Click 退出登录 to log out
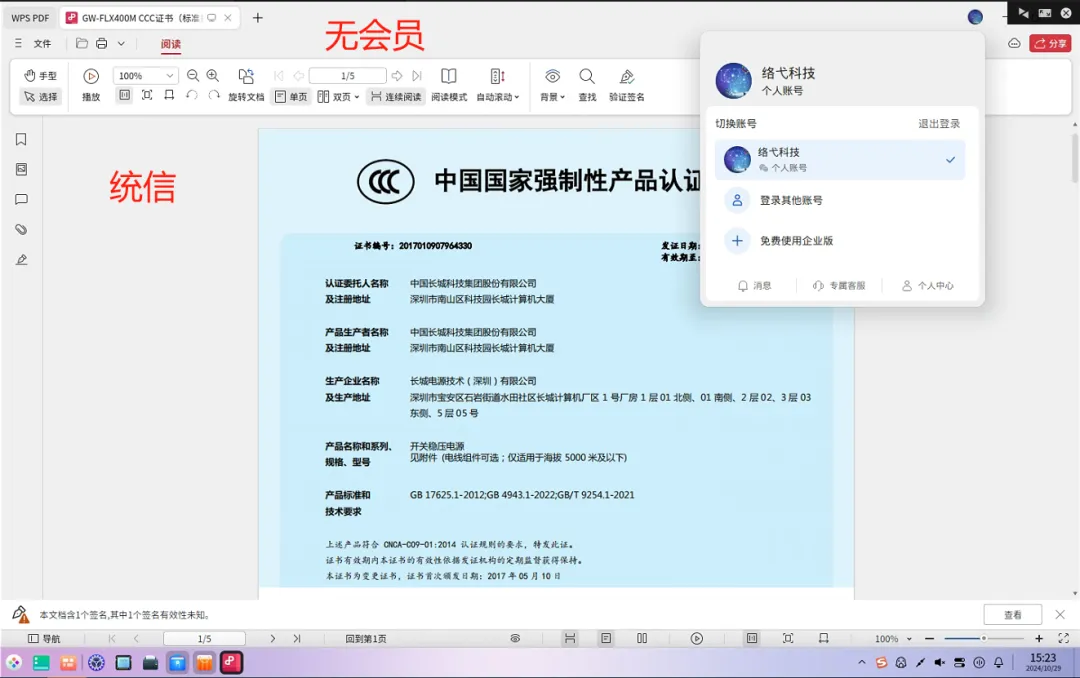Viewport: 1080px width, 678px height. (939, 123)
